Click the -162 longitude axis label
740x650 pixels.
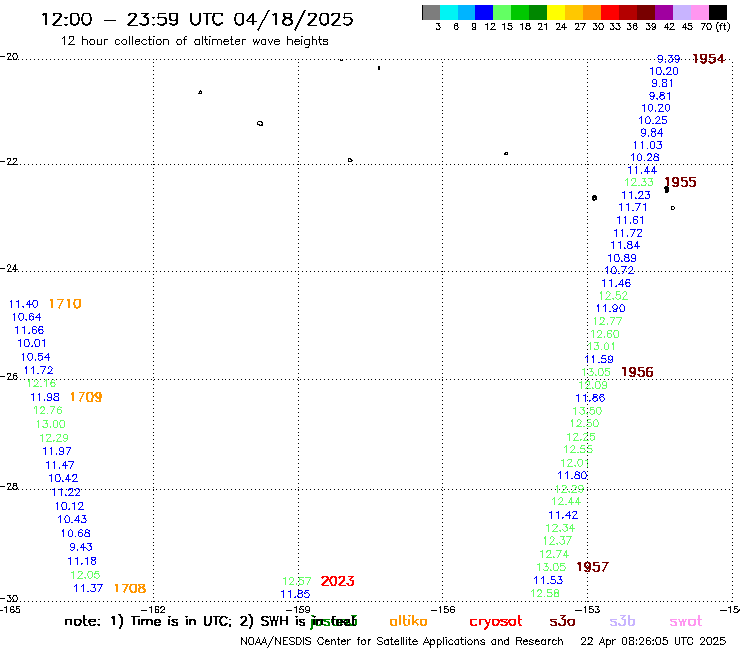(x=154, y=610)
